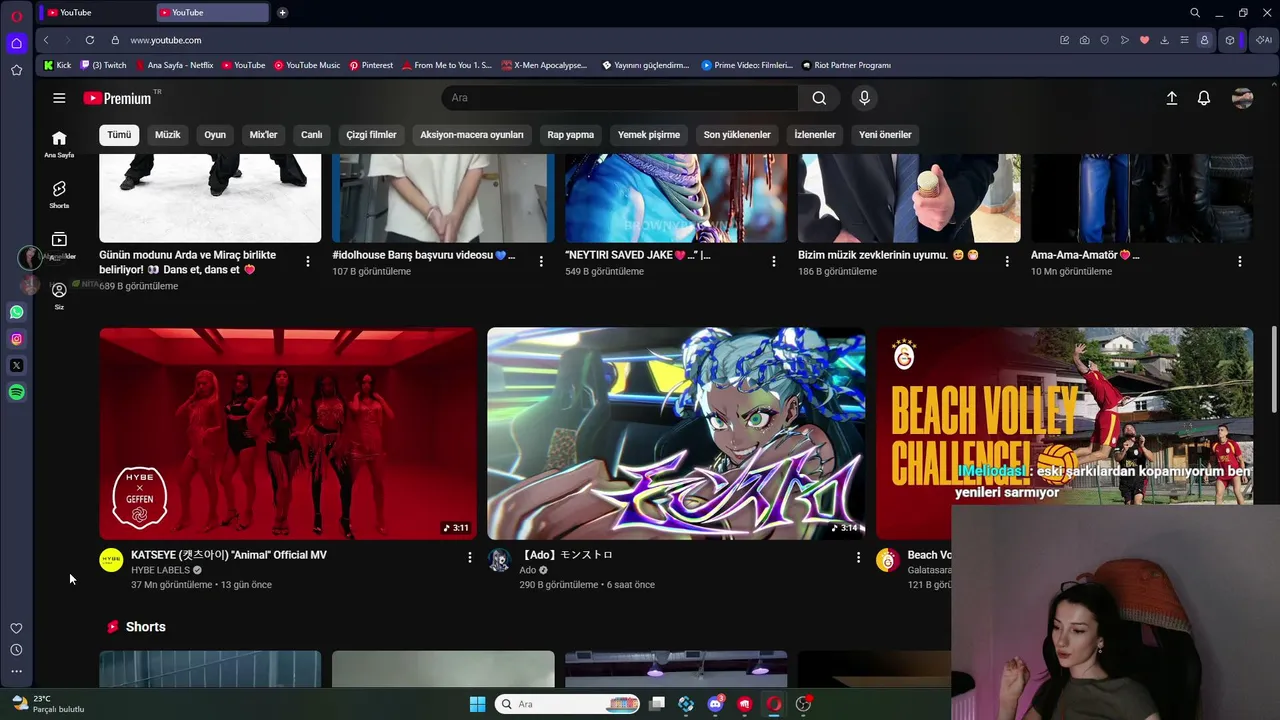Viewport: 1280px width, 720px height.
Task: Open WhatsApp in the Opera sidebar
Action: [x=16, y=312]
